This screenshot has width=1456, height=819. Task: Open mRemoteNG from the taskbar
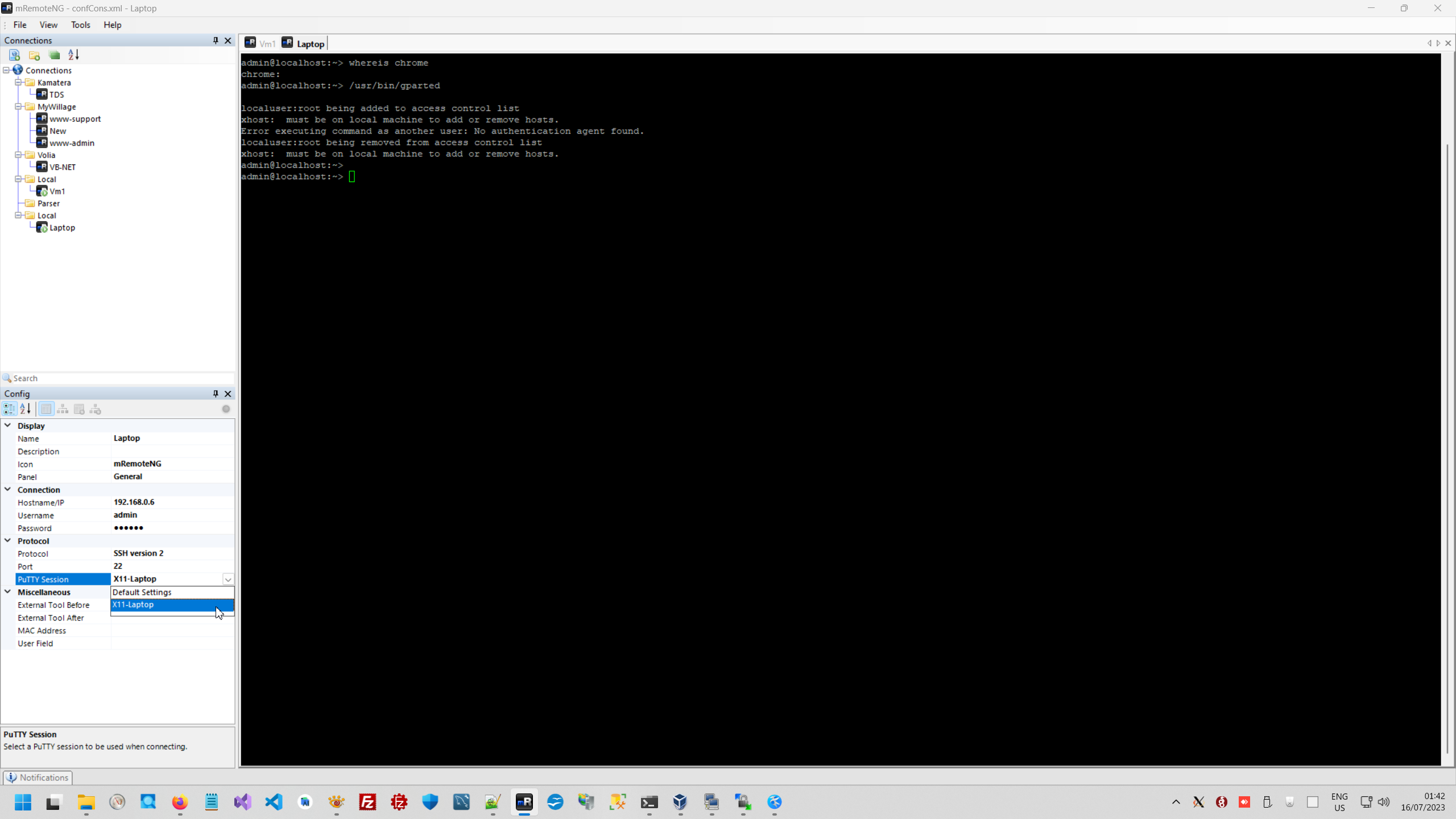click(523, 803)
